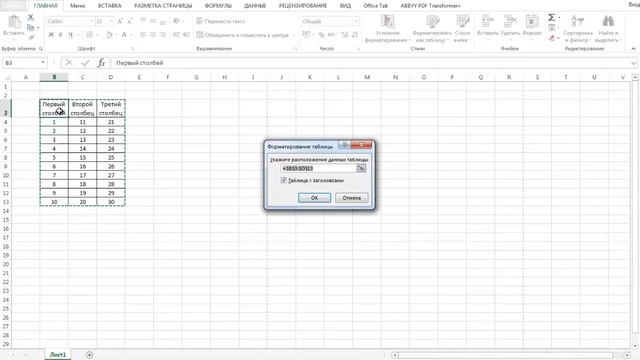Open Cell Styles (Стили ячеек) menu
This screenshot has height=360, width=640.
point(462,28)
